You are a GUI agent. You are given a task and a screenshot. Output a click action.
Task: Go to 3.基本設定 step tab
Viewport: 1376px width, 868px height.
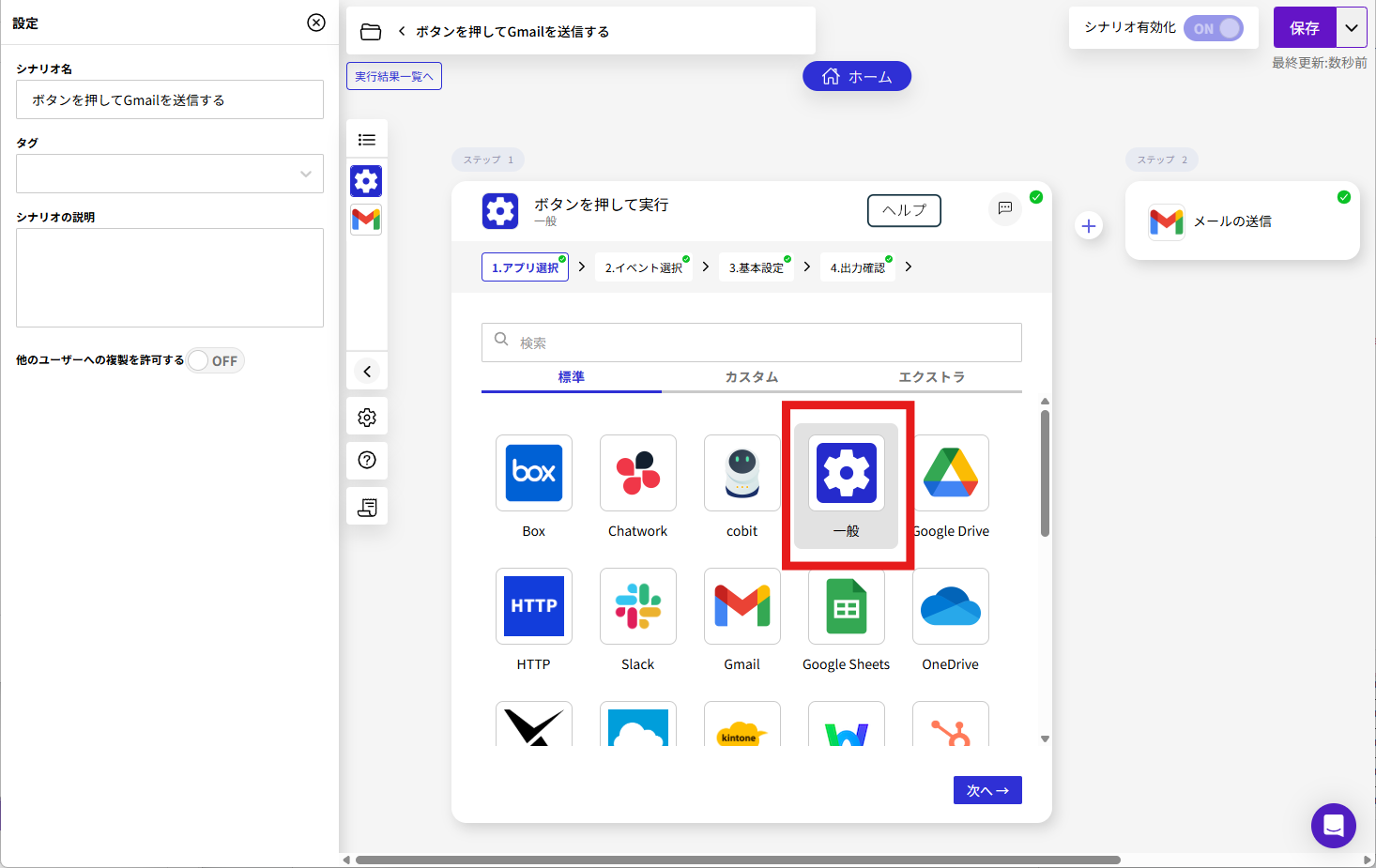pyautogui.click(x=756, y=267)
